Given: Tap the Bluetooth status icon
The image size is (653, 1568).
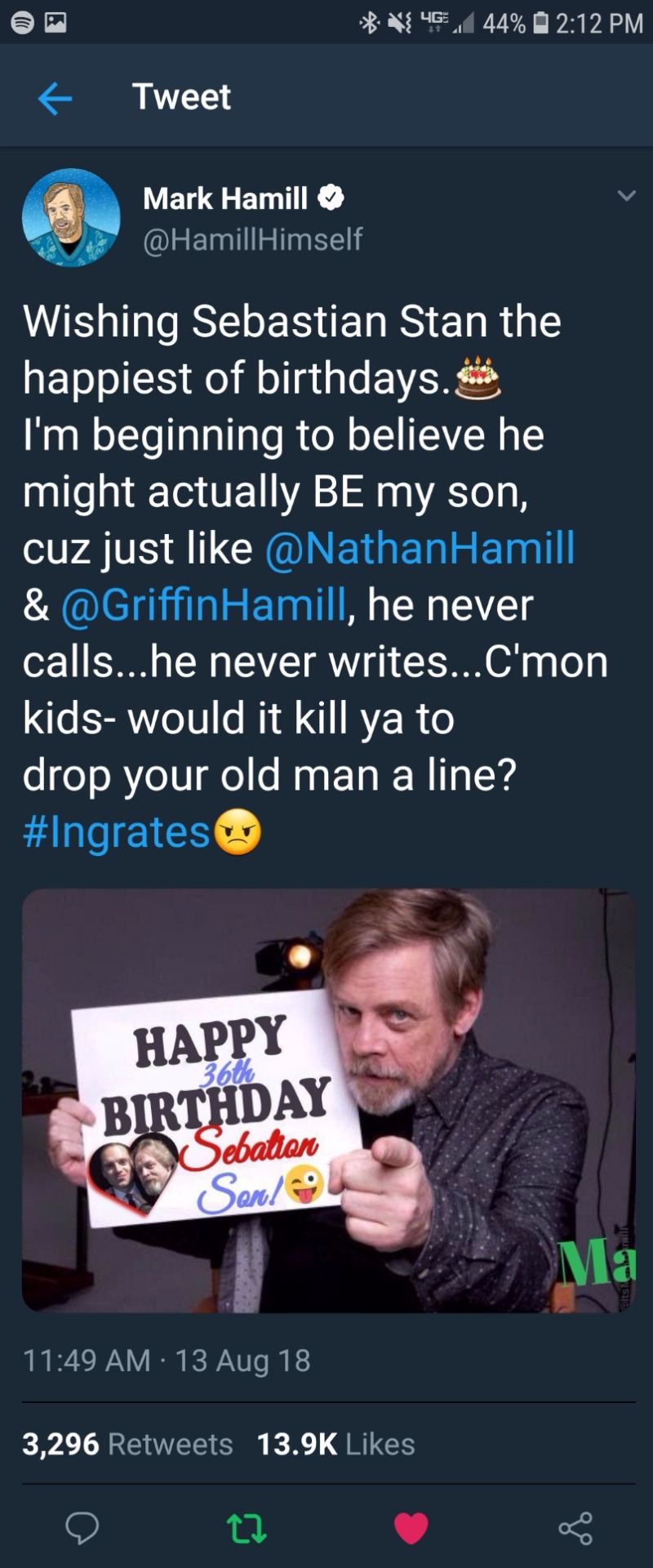Looking at the screenshot, I should point(369,23).
